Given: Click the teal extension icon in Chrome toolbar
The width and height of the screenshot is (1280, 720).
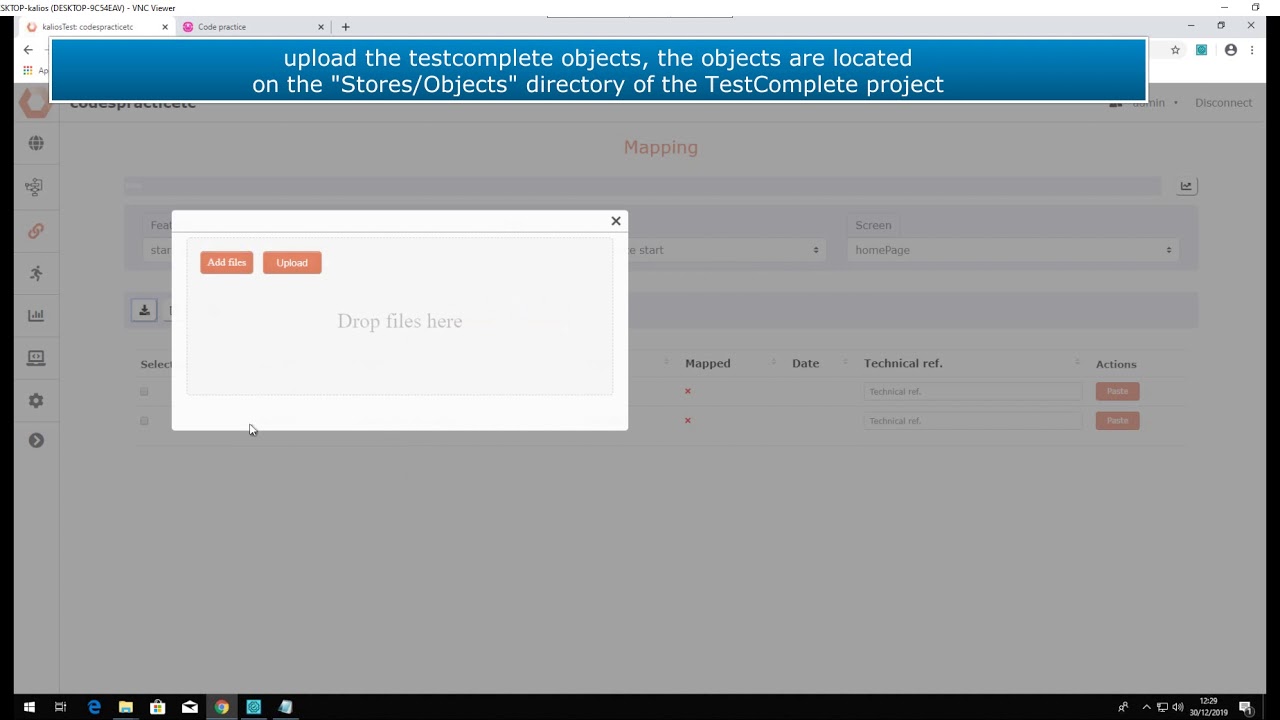Looking at the screenshot, I should 1202,50.
